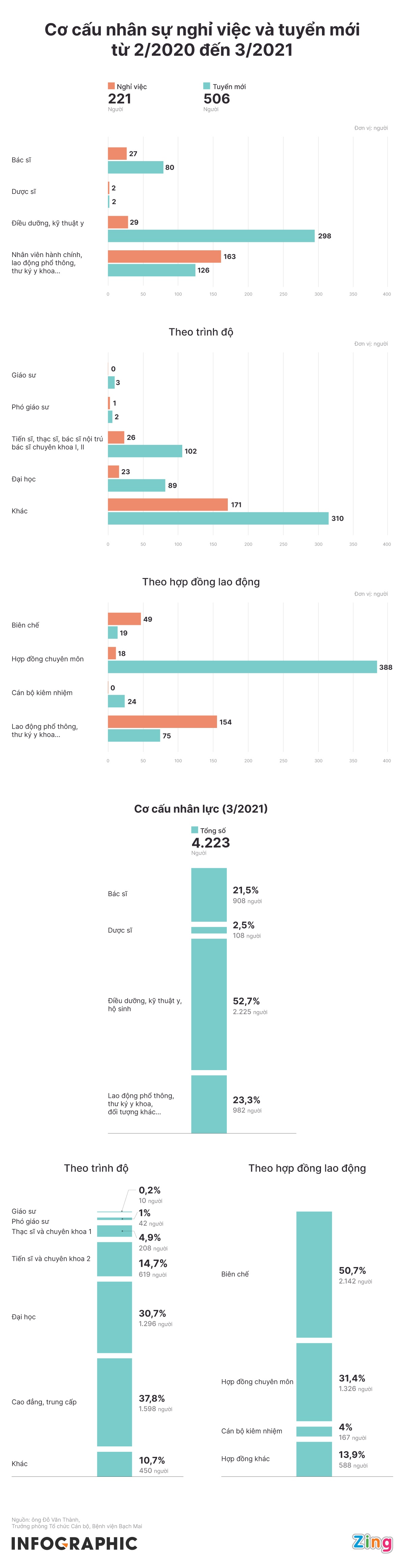Image resolution: width=405 pixels, height=1568 pixels.
Task: Select the orange bar labeled 163
Action: click(x=164, y=256)
